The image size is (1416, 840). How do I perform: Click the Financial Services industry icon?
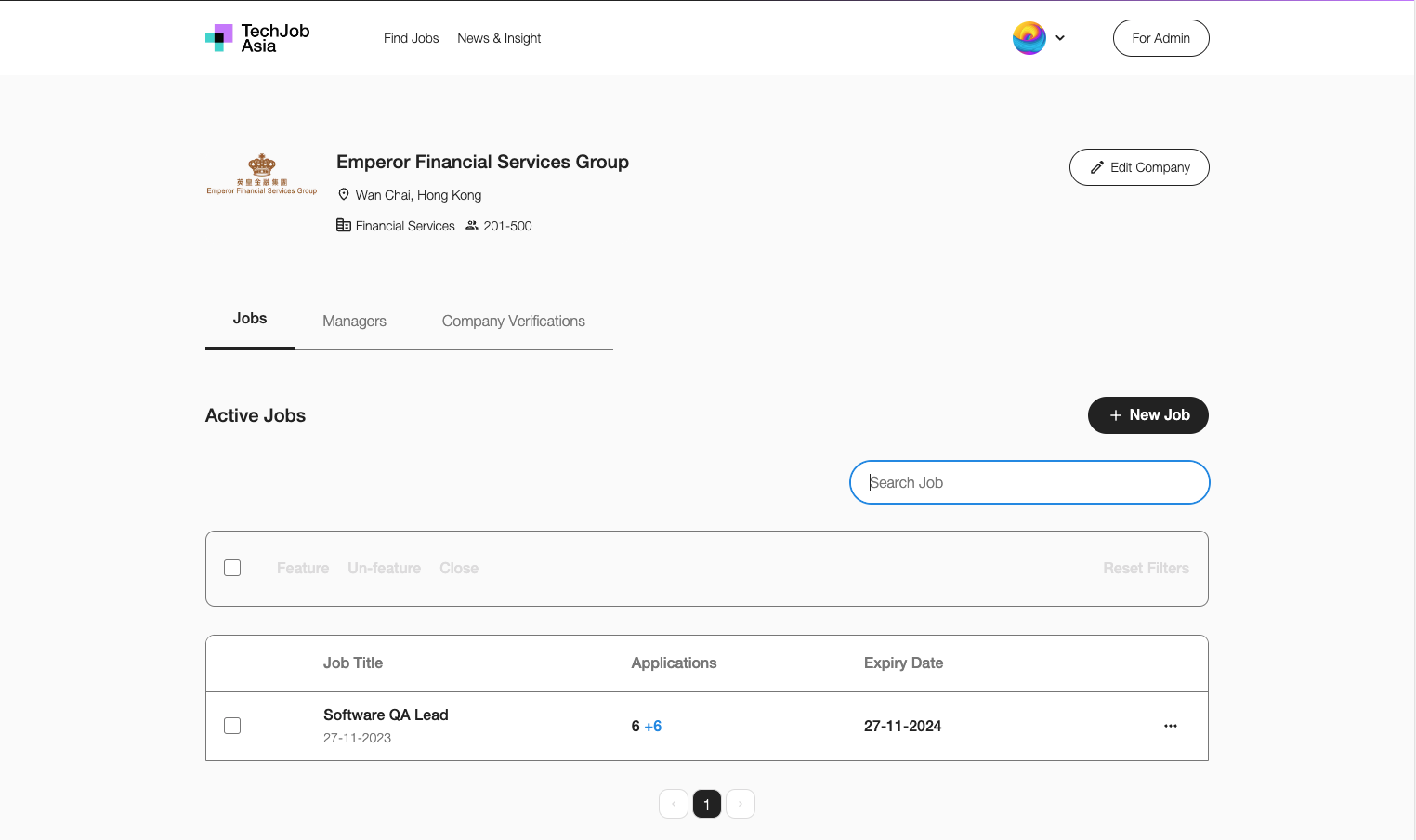(x=344, y=225)
